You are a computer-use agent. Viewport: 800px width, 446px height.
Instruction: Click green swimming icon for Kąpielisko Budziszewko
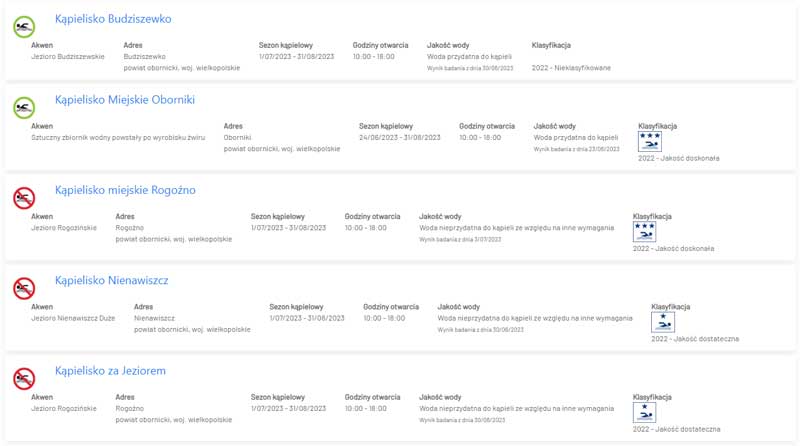pos(24,27)
